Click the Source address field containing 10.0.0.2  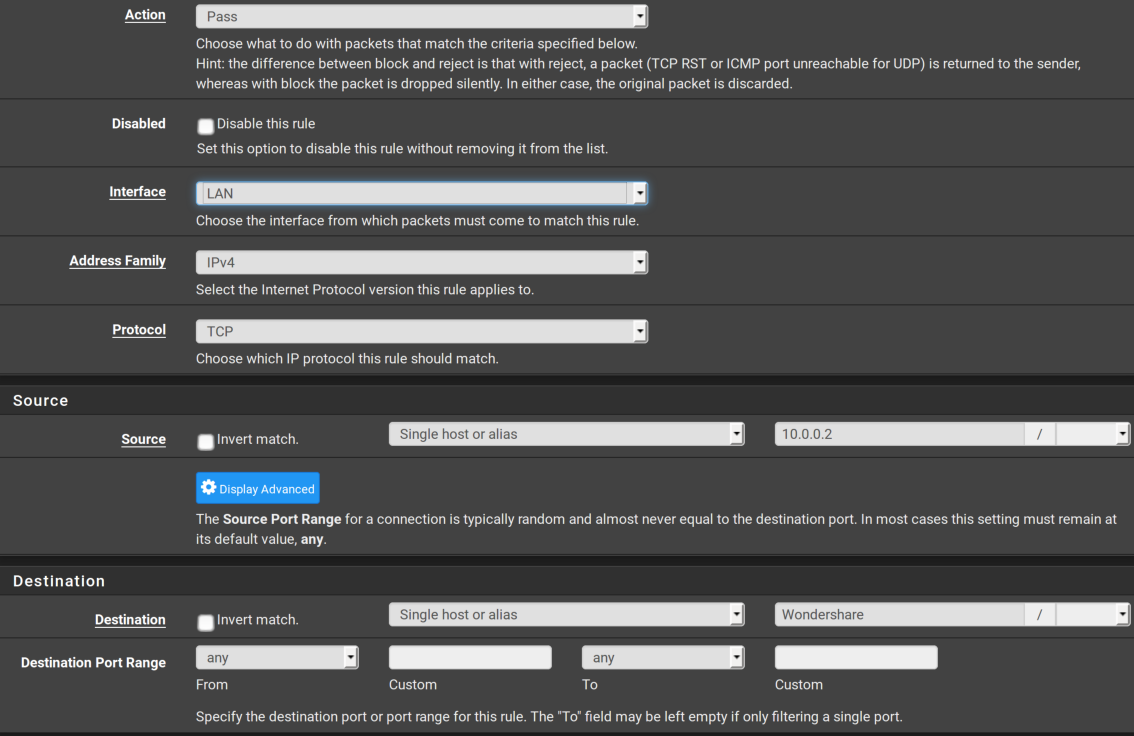point(898,434)
